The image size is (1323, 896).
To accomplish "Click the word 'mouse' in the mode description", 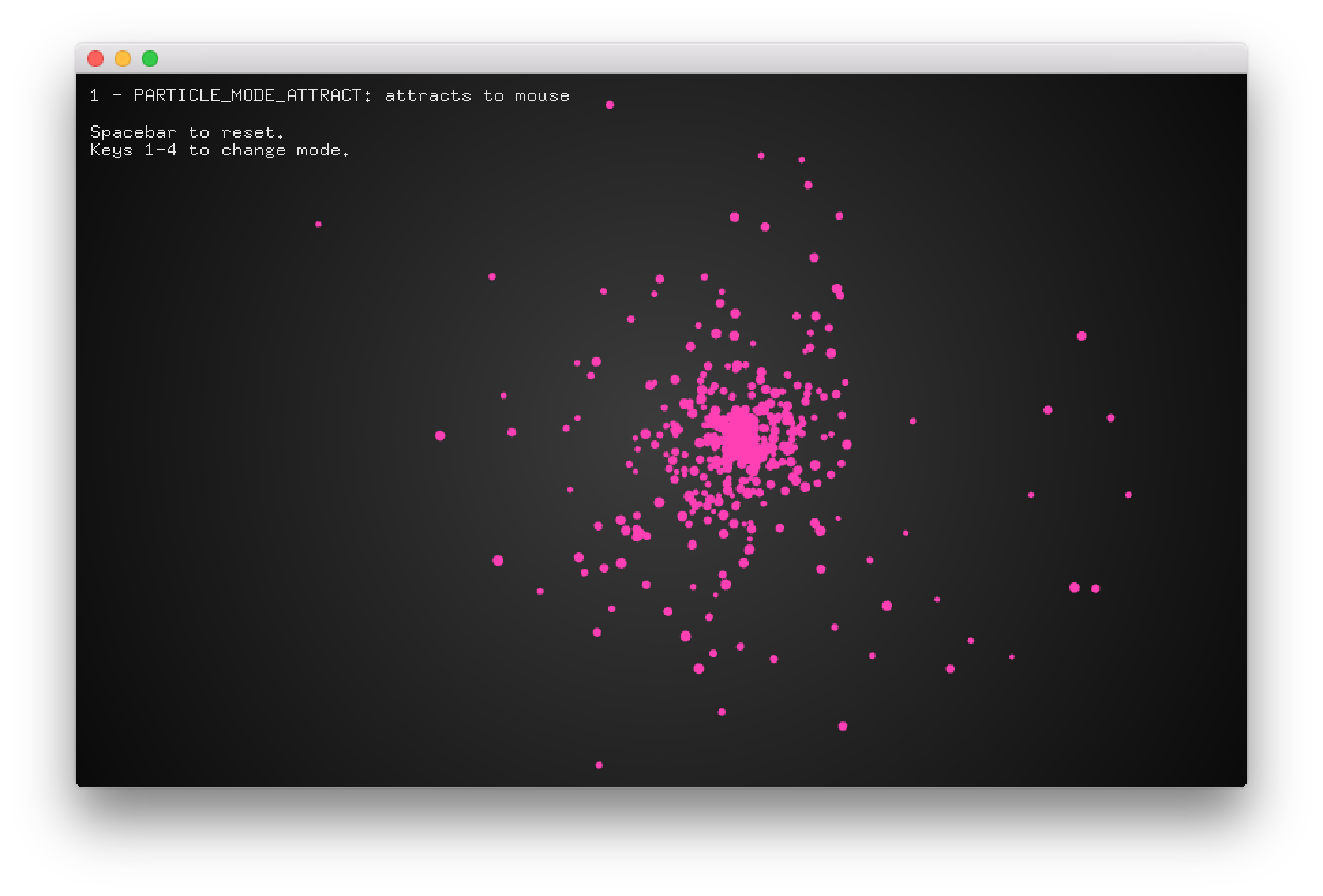I will pyautogui.click(x=542, y=95).
